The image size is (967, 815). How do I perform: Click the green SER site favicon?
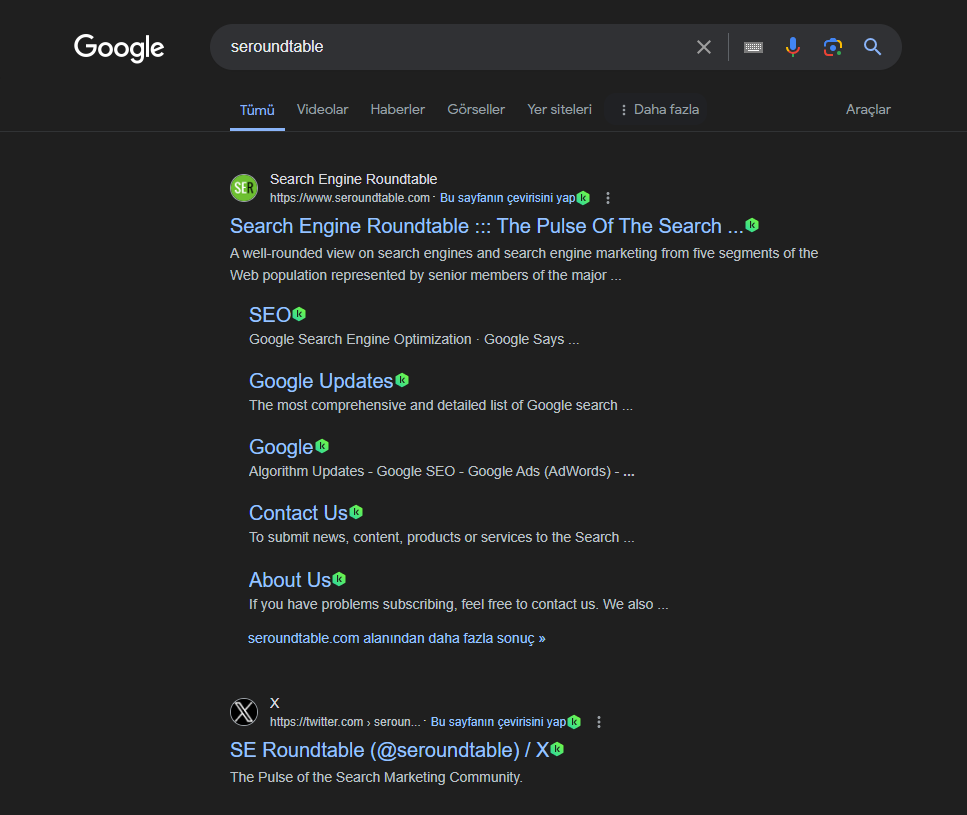pyautogui.click(x=244, y=187)
